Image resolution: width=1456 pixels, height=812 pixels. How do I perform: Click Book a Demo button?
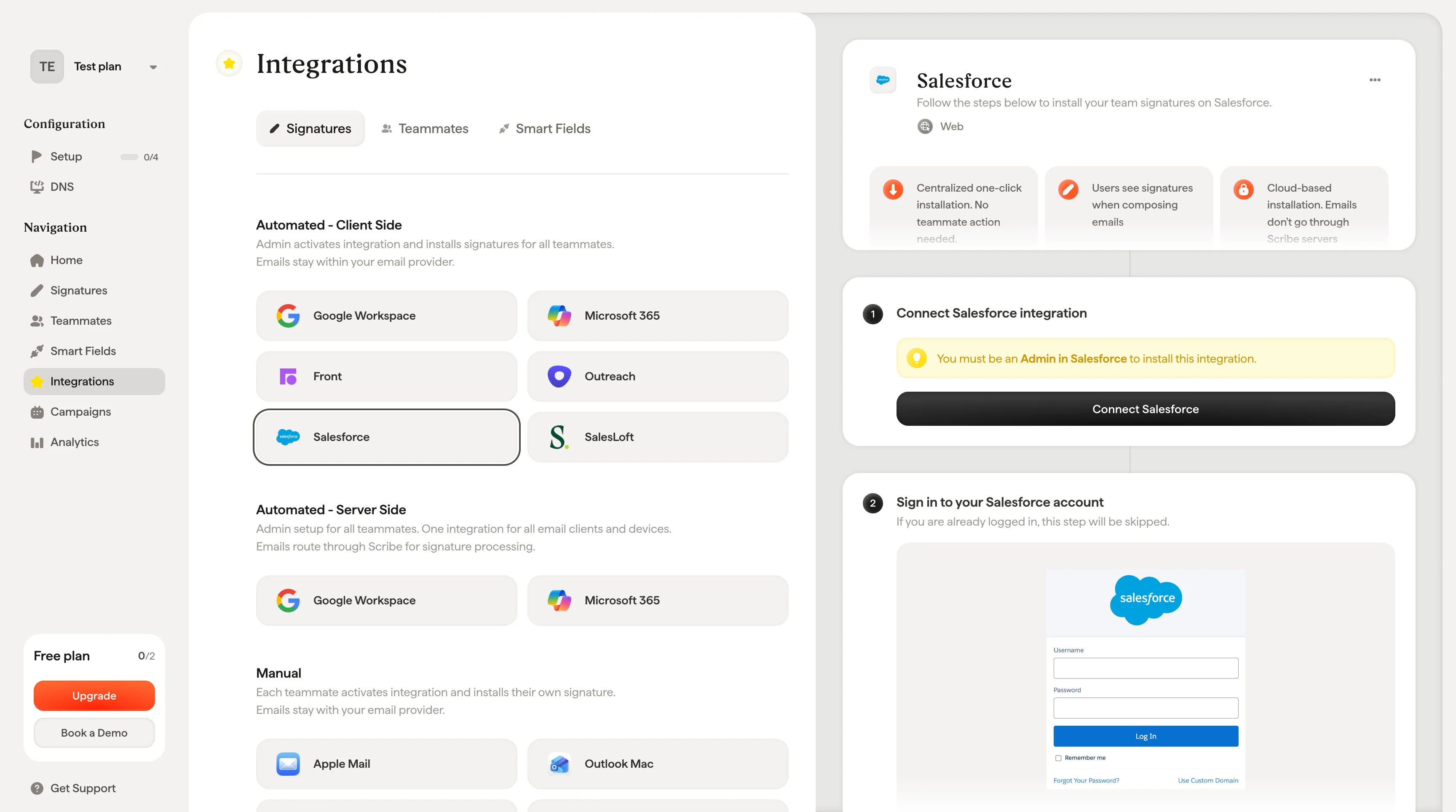94,733
